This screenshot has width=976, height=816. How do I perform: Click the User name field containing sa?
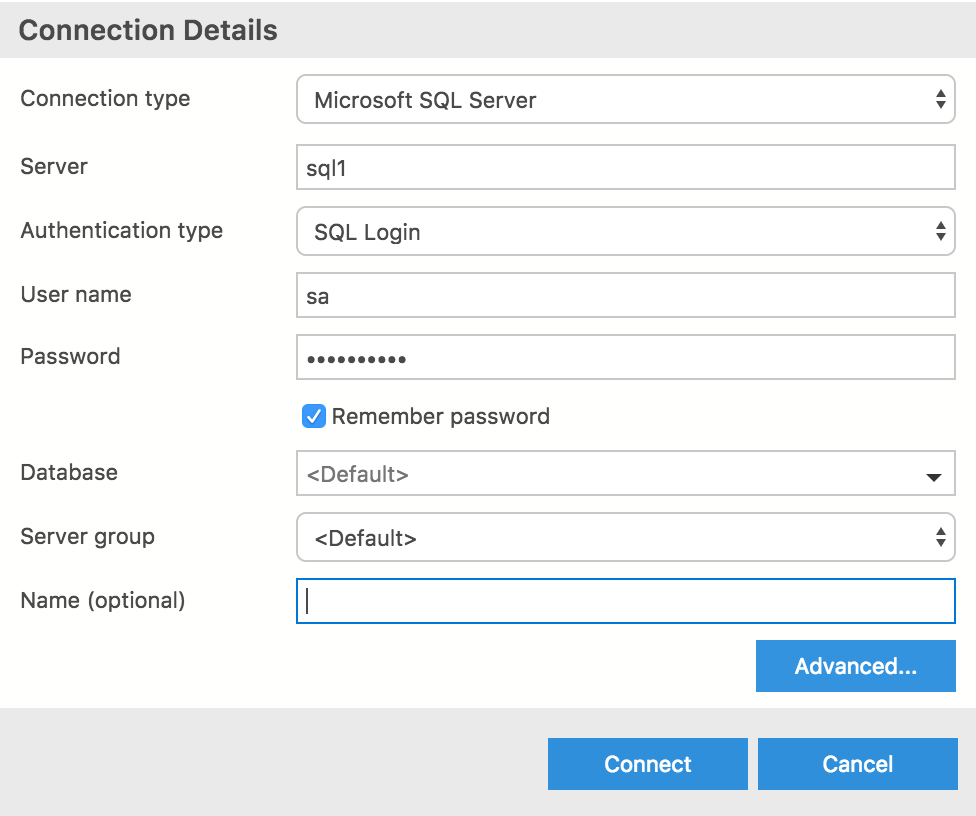(x=625, y=296)
